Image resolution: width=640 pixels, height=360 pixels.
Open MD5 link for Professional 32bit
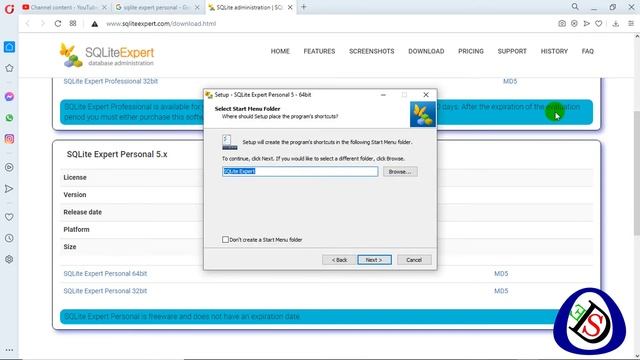click(510, 81)
